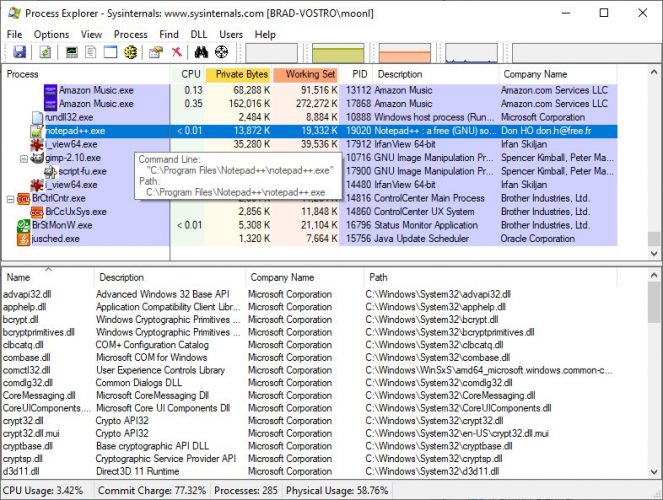Screen dimensions: 663x500
Task: Click the yellow-green commit history mini graph
Action: point(338,53)
